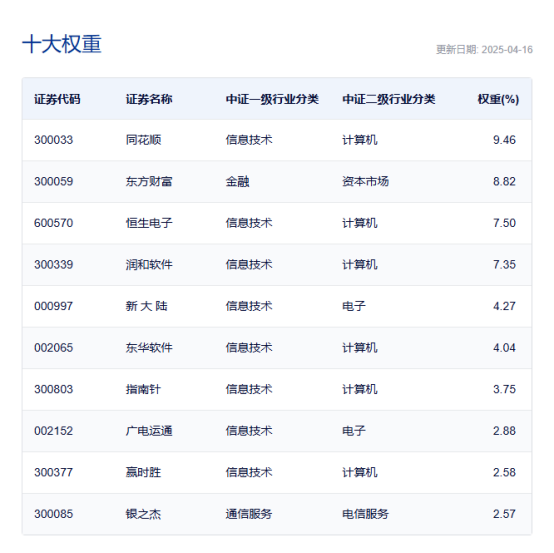
Task: Click the 新大陆 security name
Action: coord(147,306)
